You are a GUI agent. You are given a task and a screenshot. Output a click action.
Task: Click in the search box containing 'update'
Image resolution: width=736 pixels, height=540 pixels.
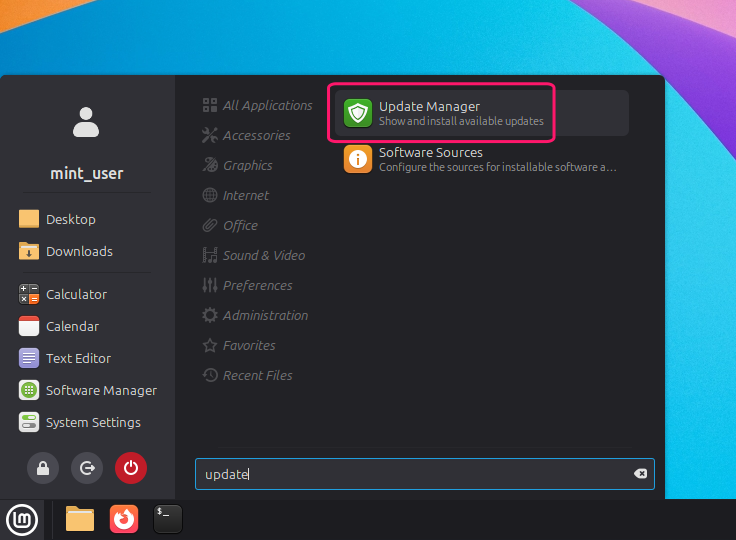click(424, 474)
